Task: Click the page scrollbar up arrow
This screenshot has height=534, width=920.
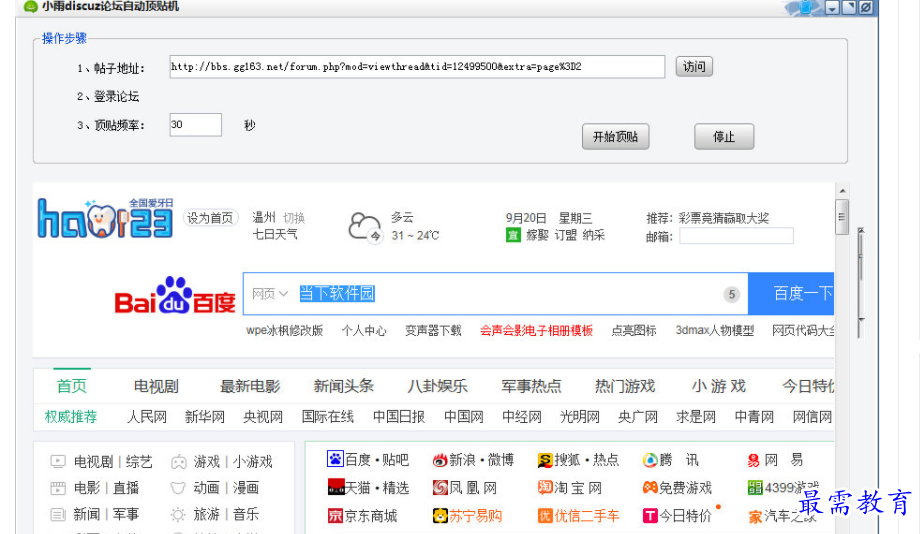Action: (x=843, y=191)
